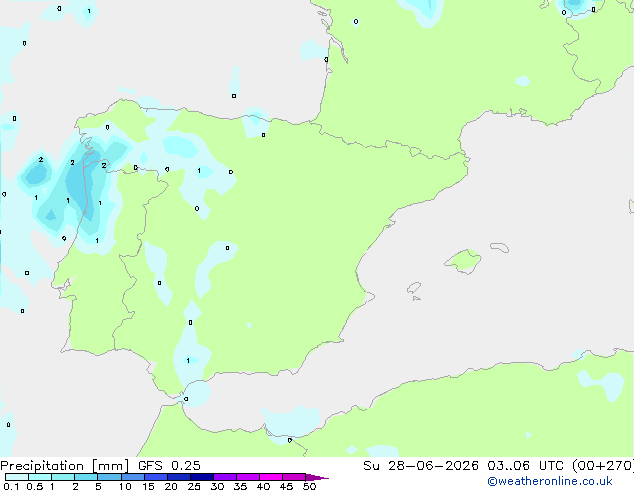Image resolution: width=634 pixels, height=490 pixels.
Task: Click the Mallorca island outline
Action: [463, 262]
